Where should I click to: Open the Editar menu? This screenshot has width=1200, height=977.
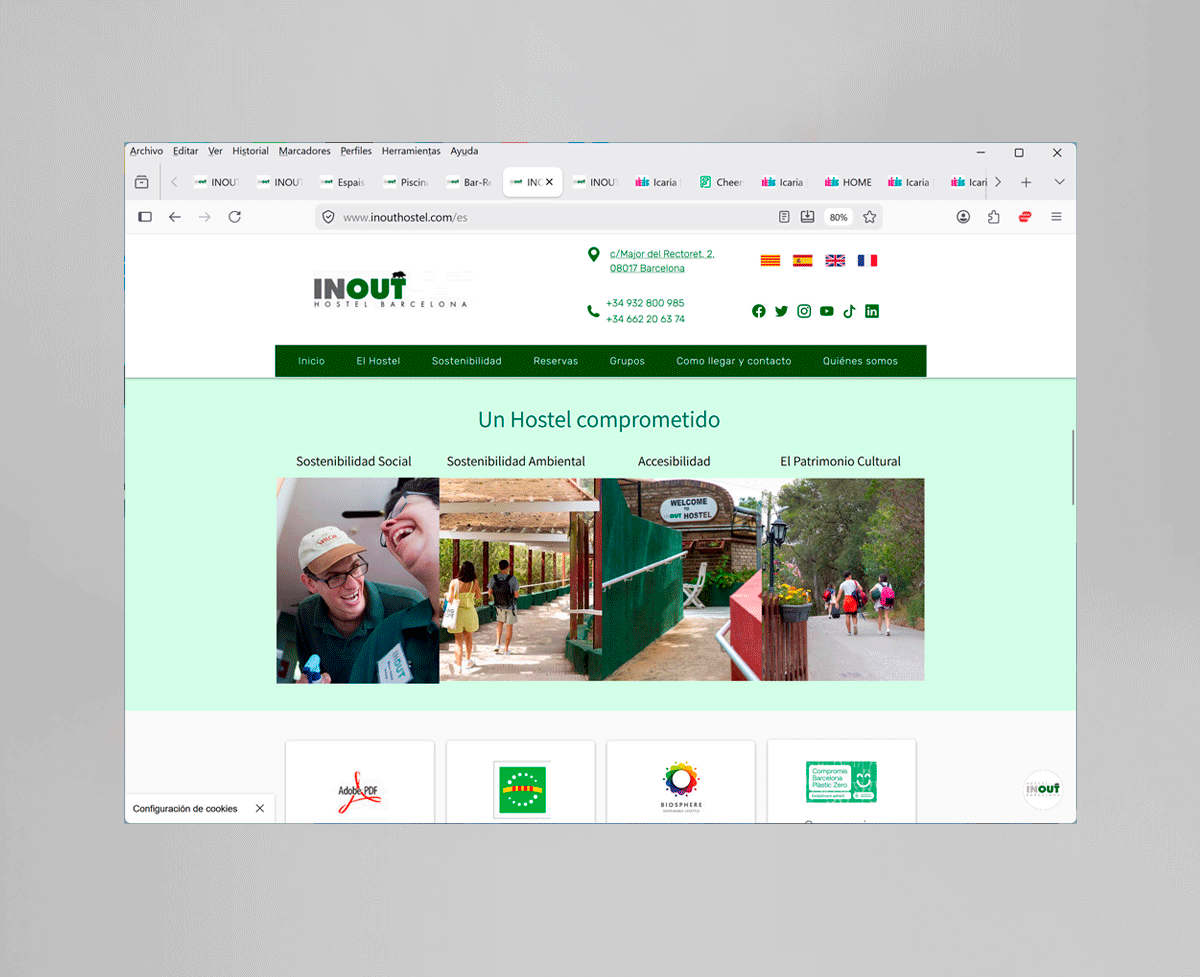click(x=185, y=151)
